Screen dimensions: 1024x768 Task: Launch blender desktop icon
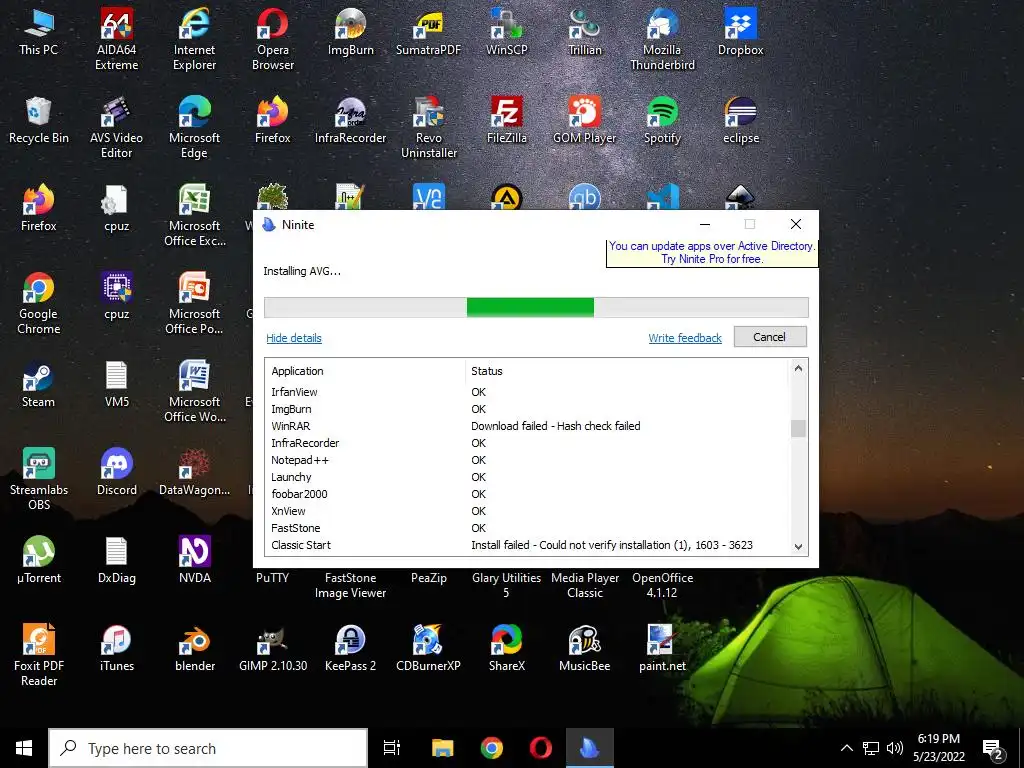(194, 648)
